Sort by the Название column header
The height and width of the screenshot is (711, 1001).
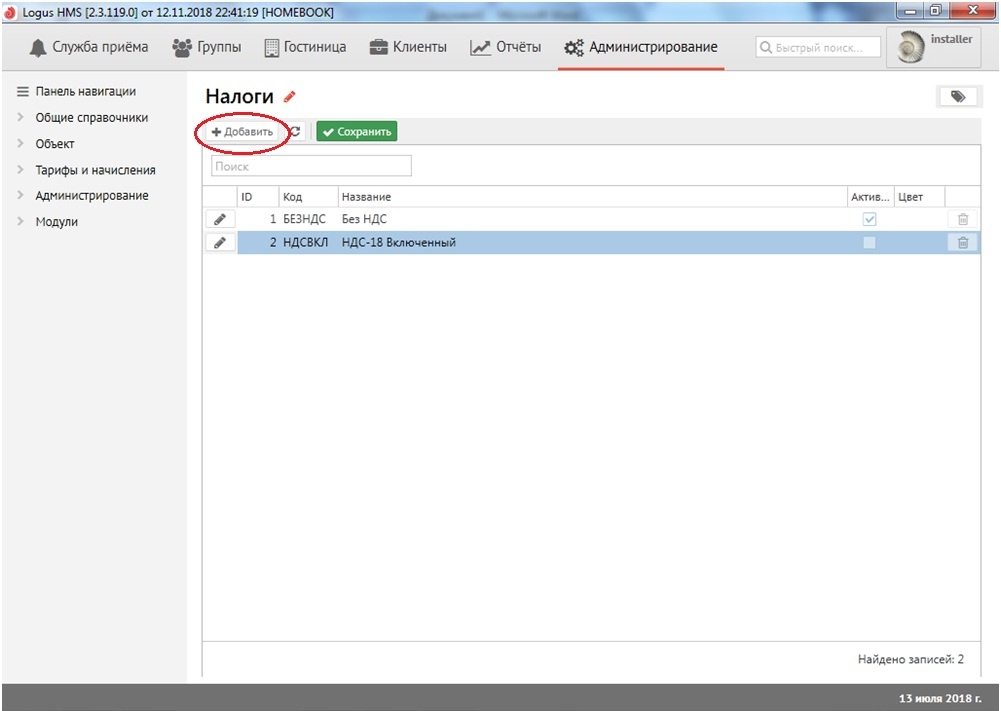coord(592,197)
